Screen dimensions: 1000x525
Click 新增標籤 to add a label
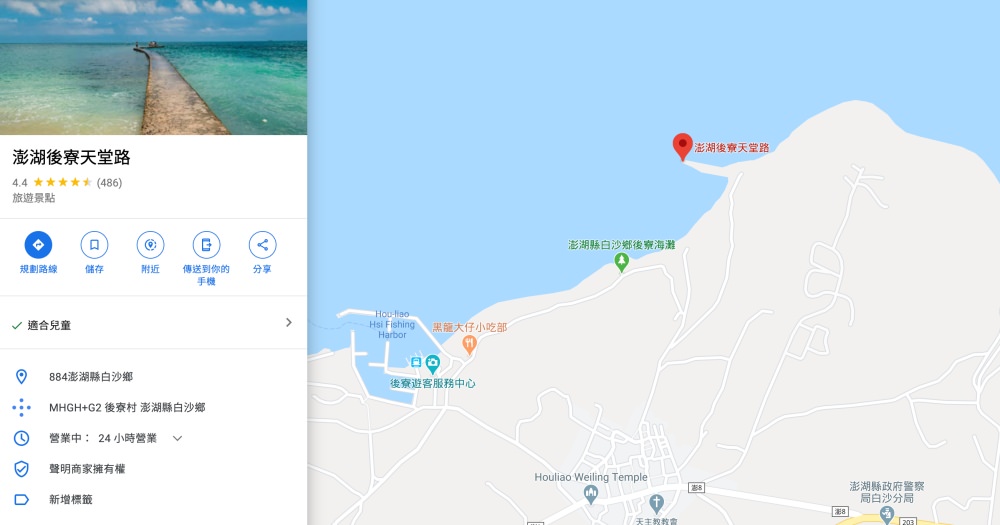pyautogui.click(x=71, y=499)
